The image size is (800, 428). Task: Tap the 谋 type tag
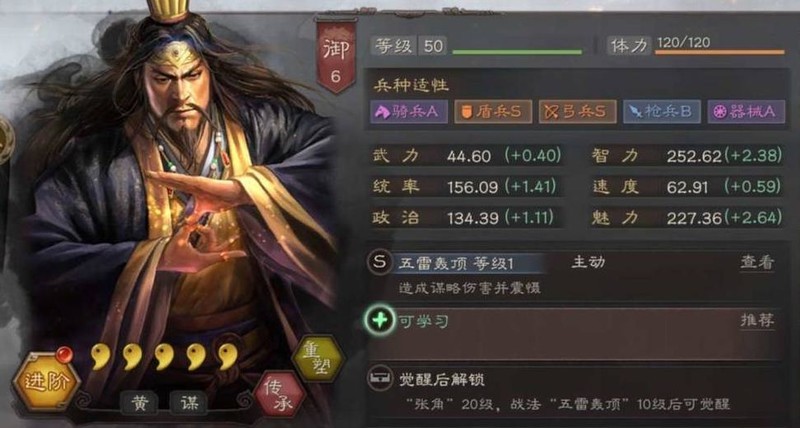(x=188, y=403)
